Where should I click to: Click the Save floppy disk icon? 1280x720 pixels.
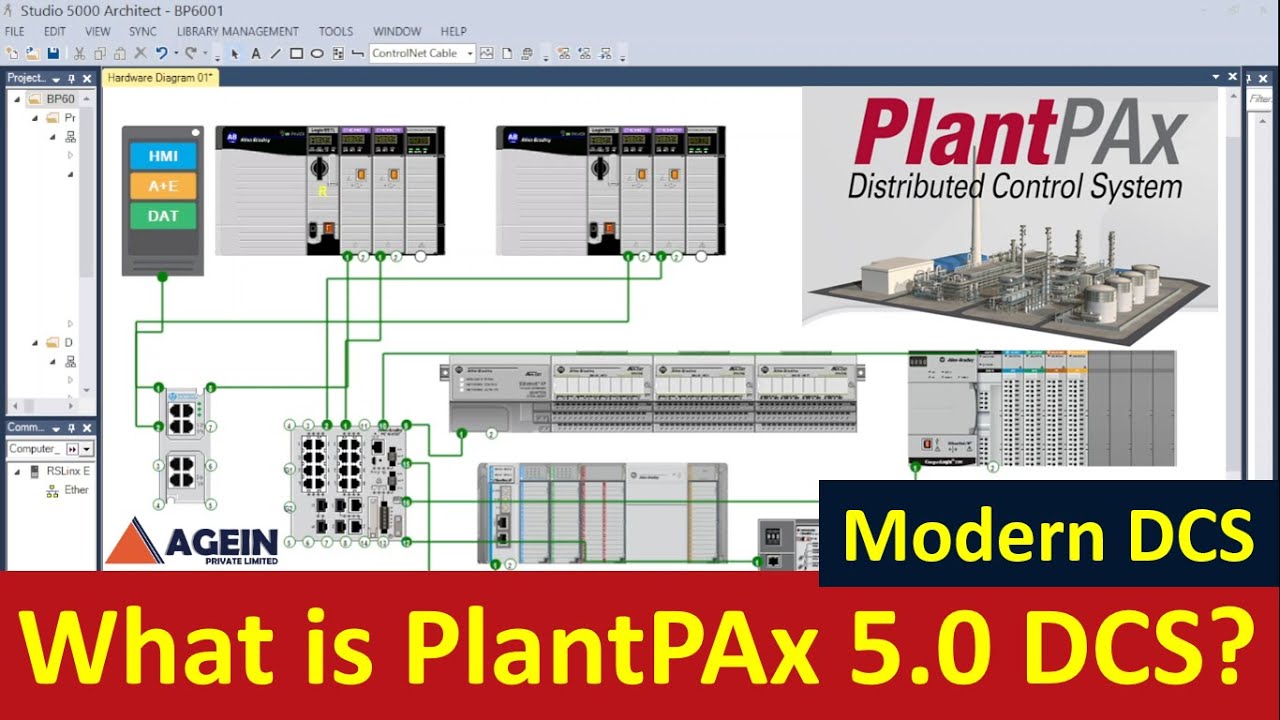(53, 53)
